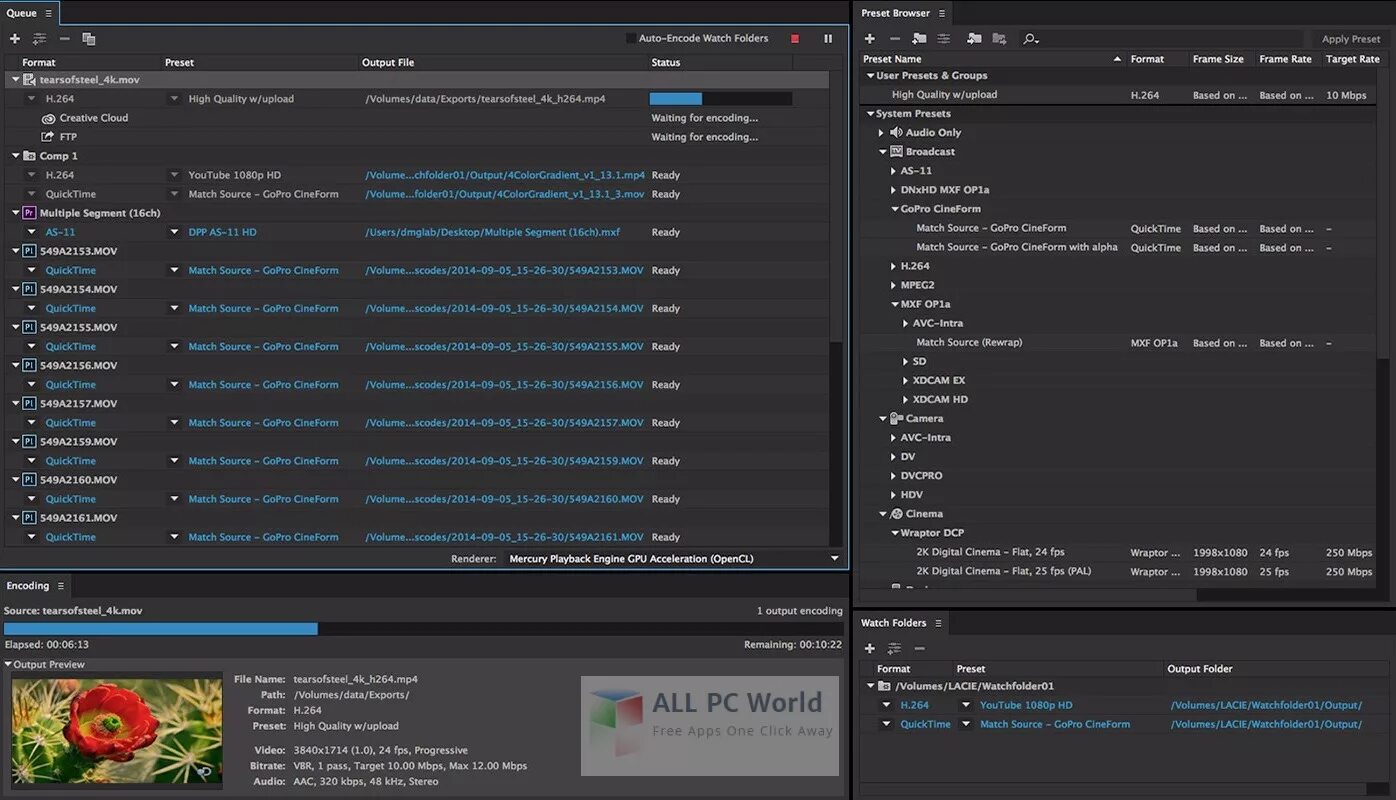
Task: Open the Watch Folders panel menu
Action: point(938,623)
